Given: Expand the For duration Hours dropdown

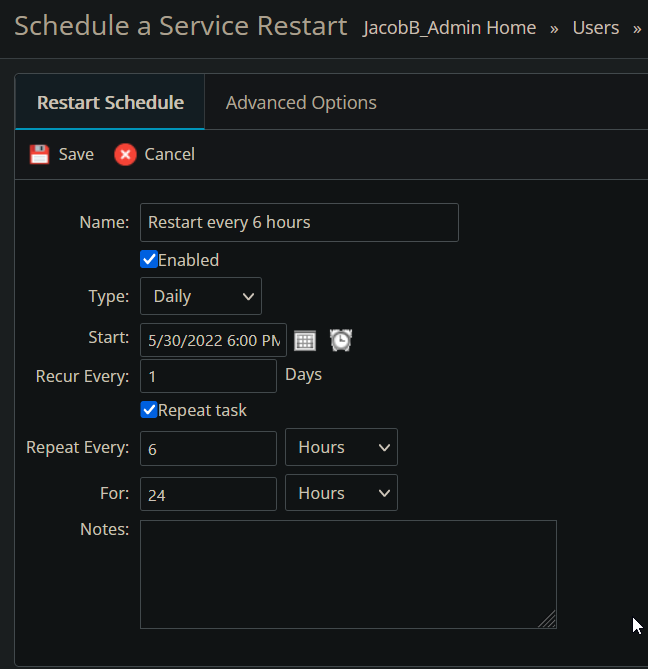Looking at the screenshot, I should 341,493.
